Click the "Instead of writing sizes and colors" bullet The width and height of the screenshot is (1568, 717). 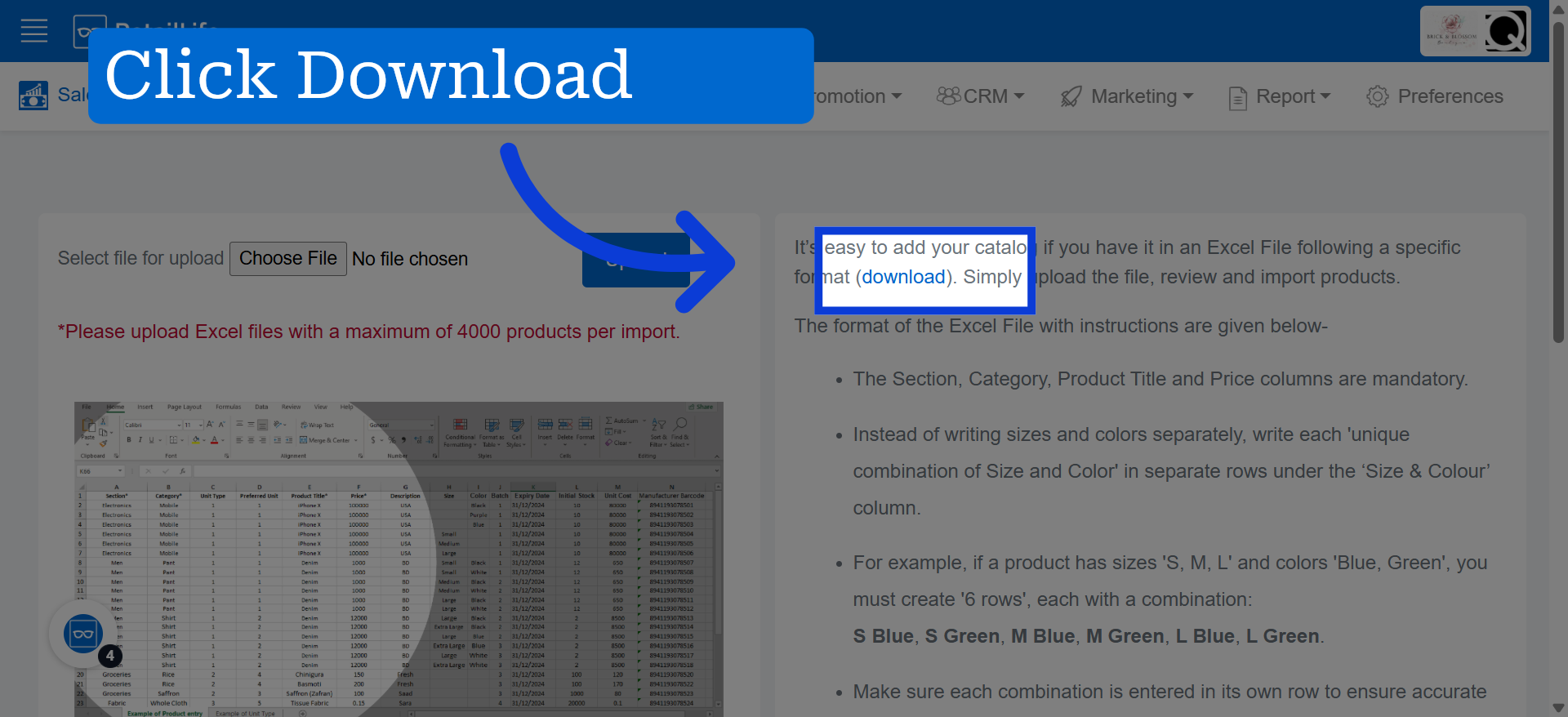tap(1172, 471)
